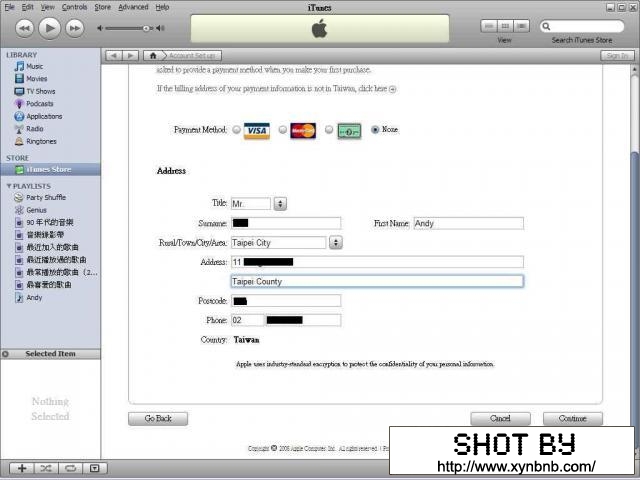Click the Selected Item panel header

click(50, 354)
